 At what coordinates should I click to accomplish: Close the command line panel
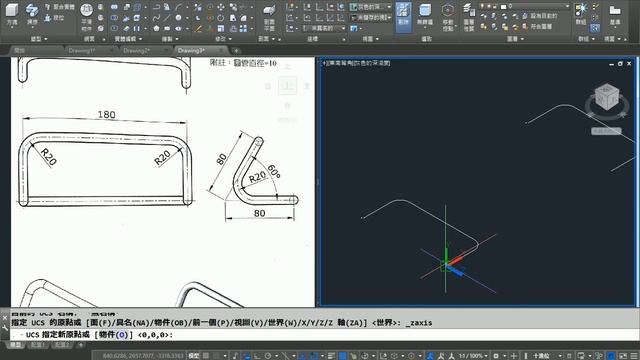click(5, 317)
